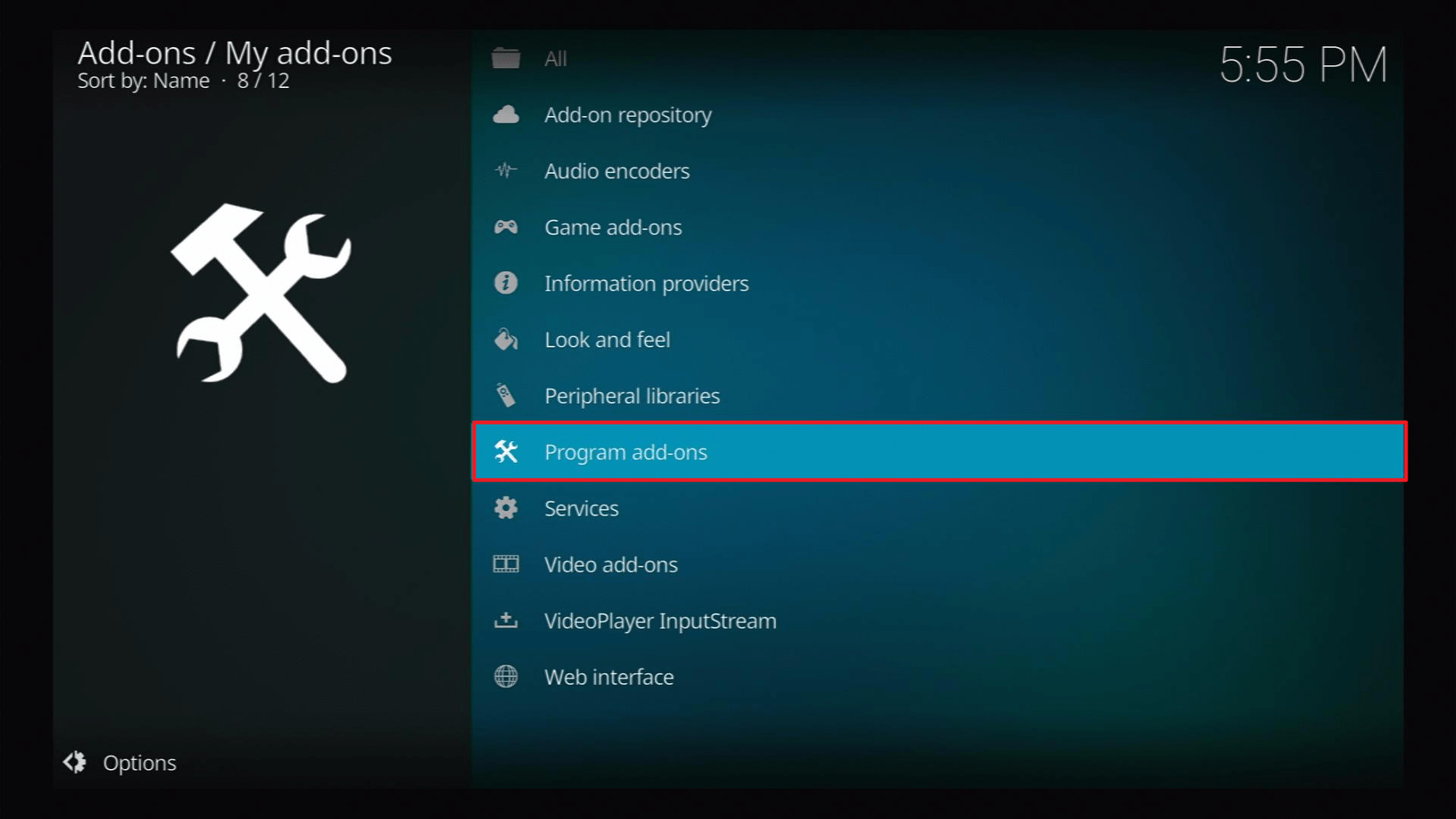This screenshot has width=1456, height=819.
Task: Open the Options panel at bottom left
Action: [120, 762]
